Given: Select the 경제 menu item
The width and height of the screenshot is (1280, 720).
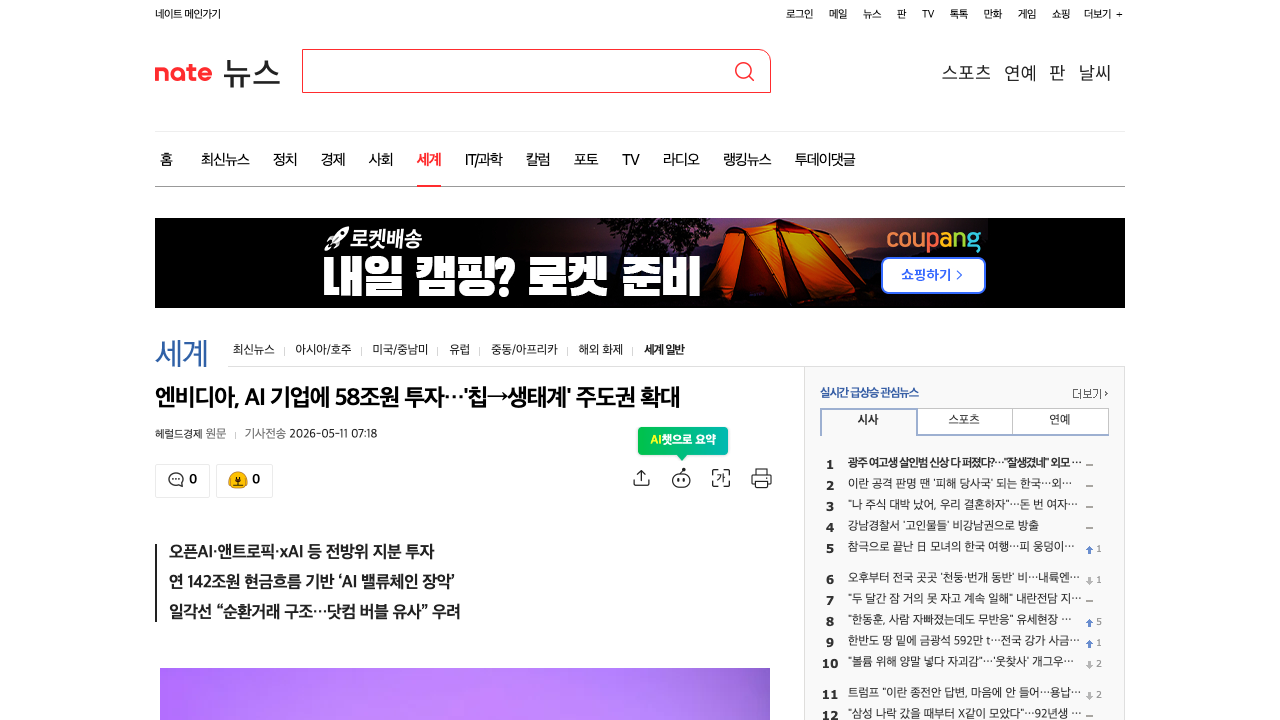Looking at the screenshot, I should [333, 159].
